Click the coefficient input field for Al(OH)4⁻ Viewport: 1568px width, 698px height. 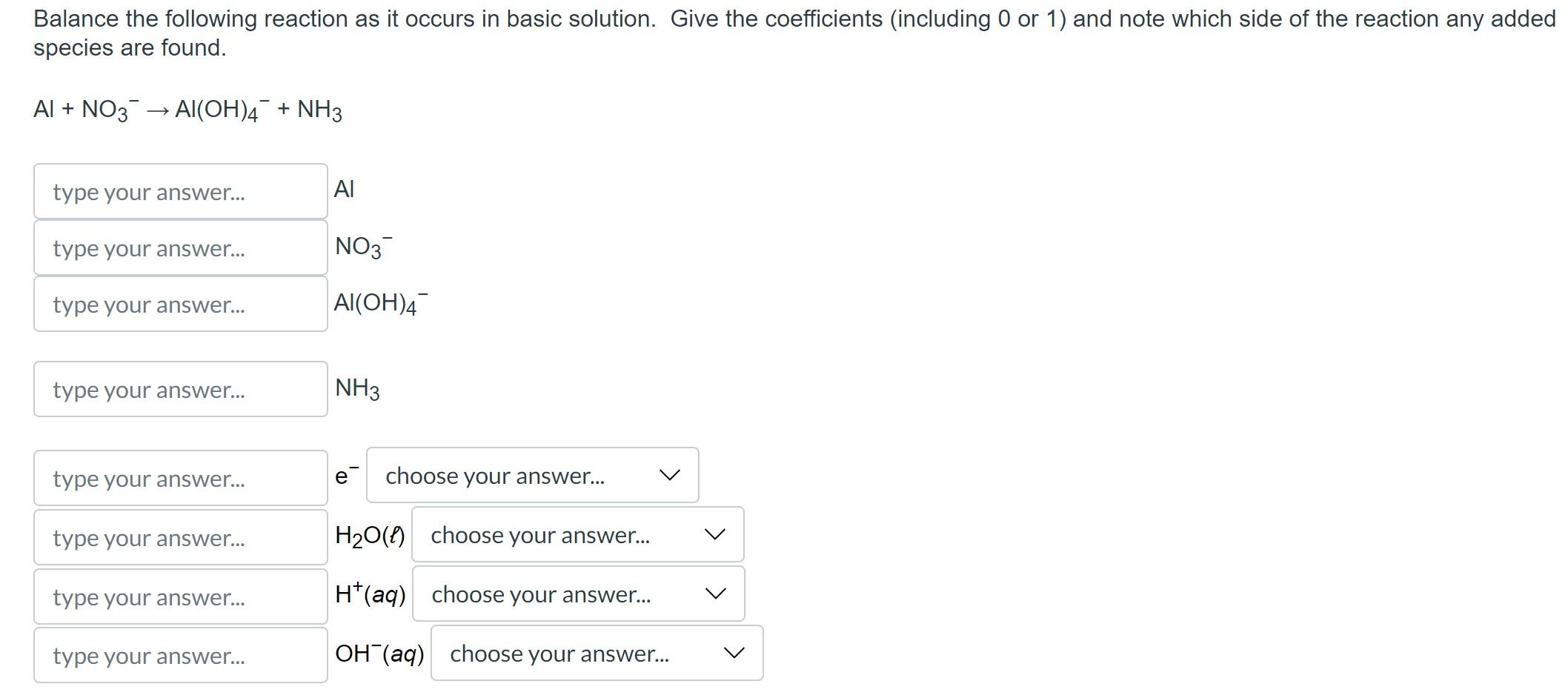coord(180,305)
